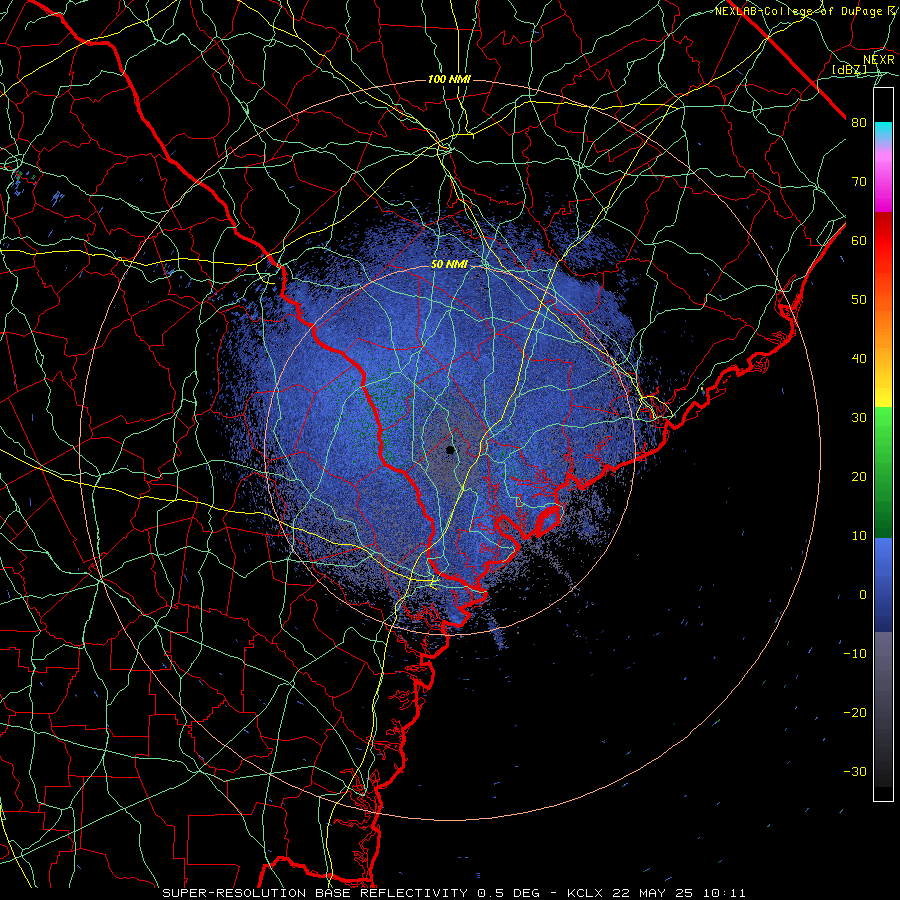The height and width of the screenshot is (900, 900).
Task: Click the black radar site dot at center
Action: tap(451, 450)
